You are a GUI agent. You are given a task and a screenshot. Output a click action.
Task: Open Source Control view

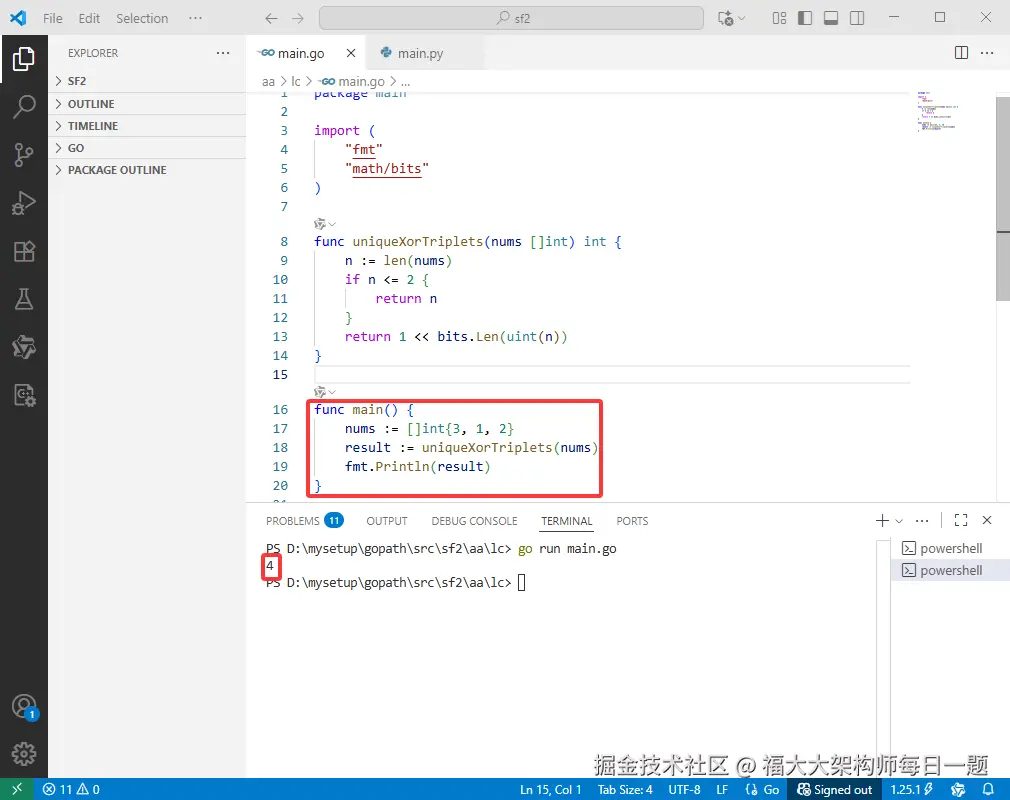point(24,154)
